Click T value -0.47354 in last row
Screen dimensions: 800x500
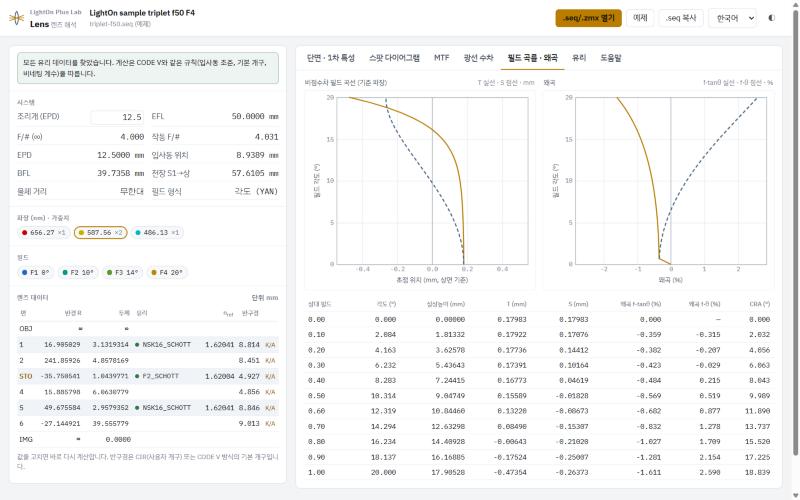(510, 472)
